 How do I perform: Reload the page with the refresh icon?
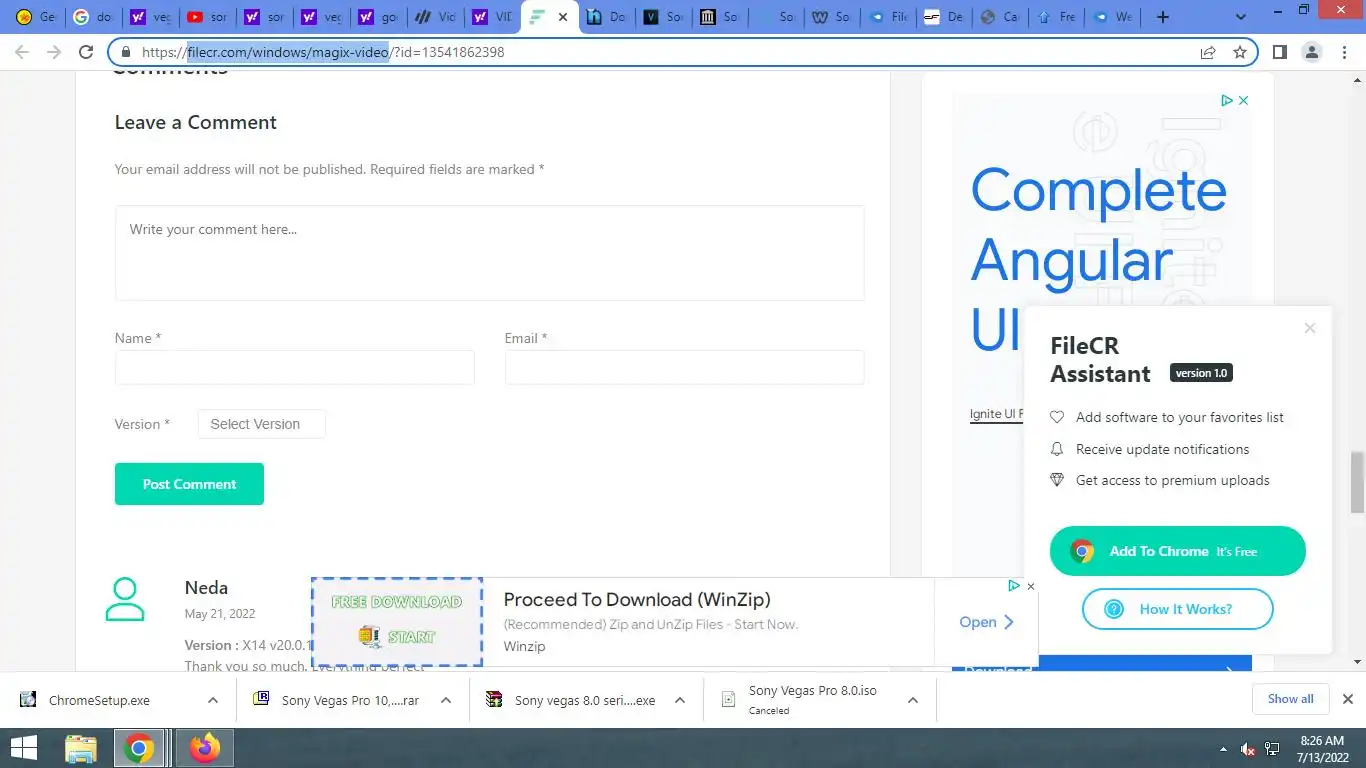(x=86, y=52)
